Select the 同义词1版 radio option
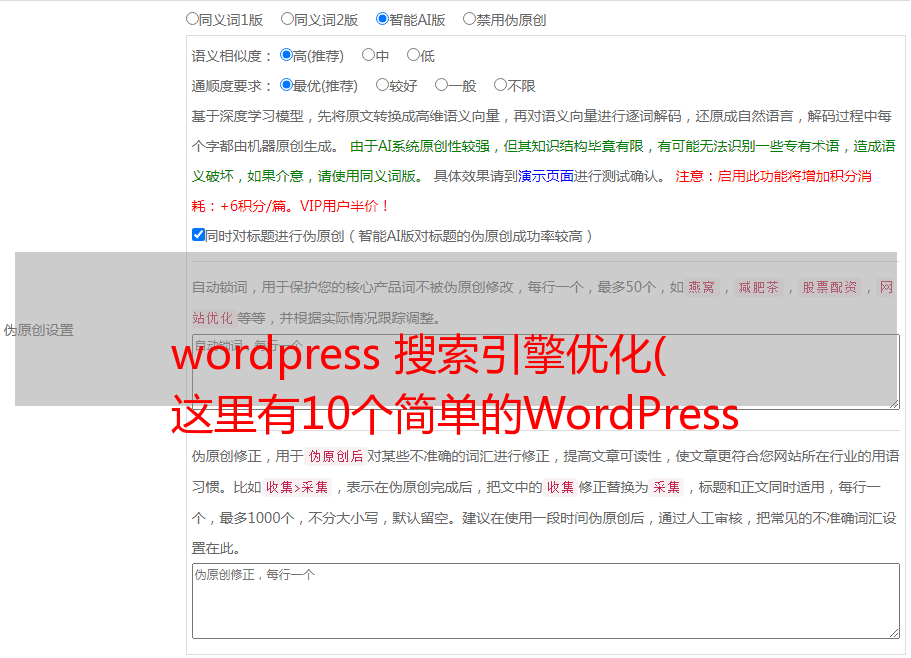The height and width of the screenshot is (658, 911). click(192, 19)
